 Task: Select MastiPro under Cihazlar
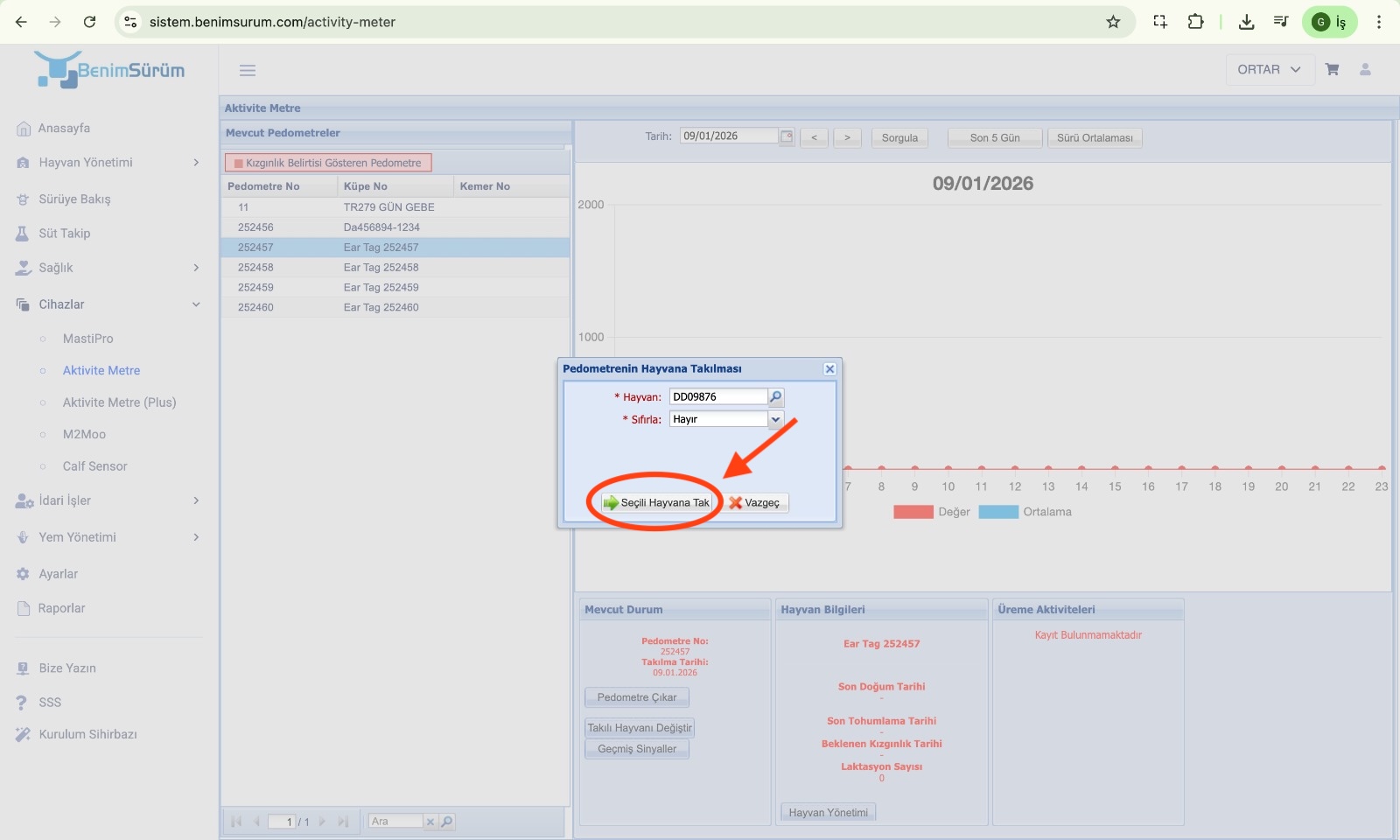tap(87, 339)
